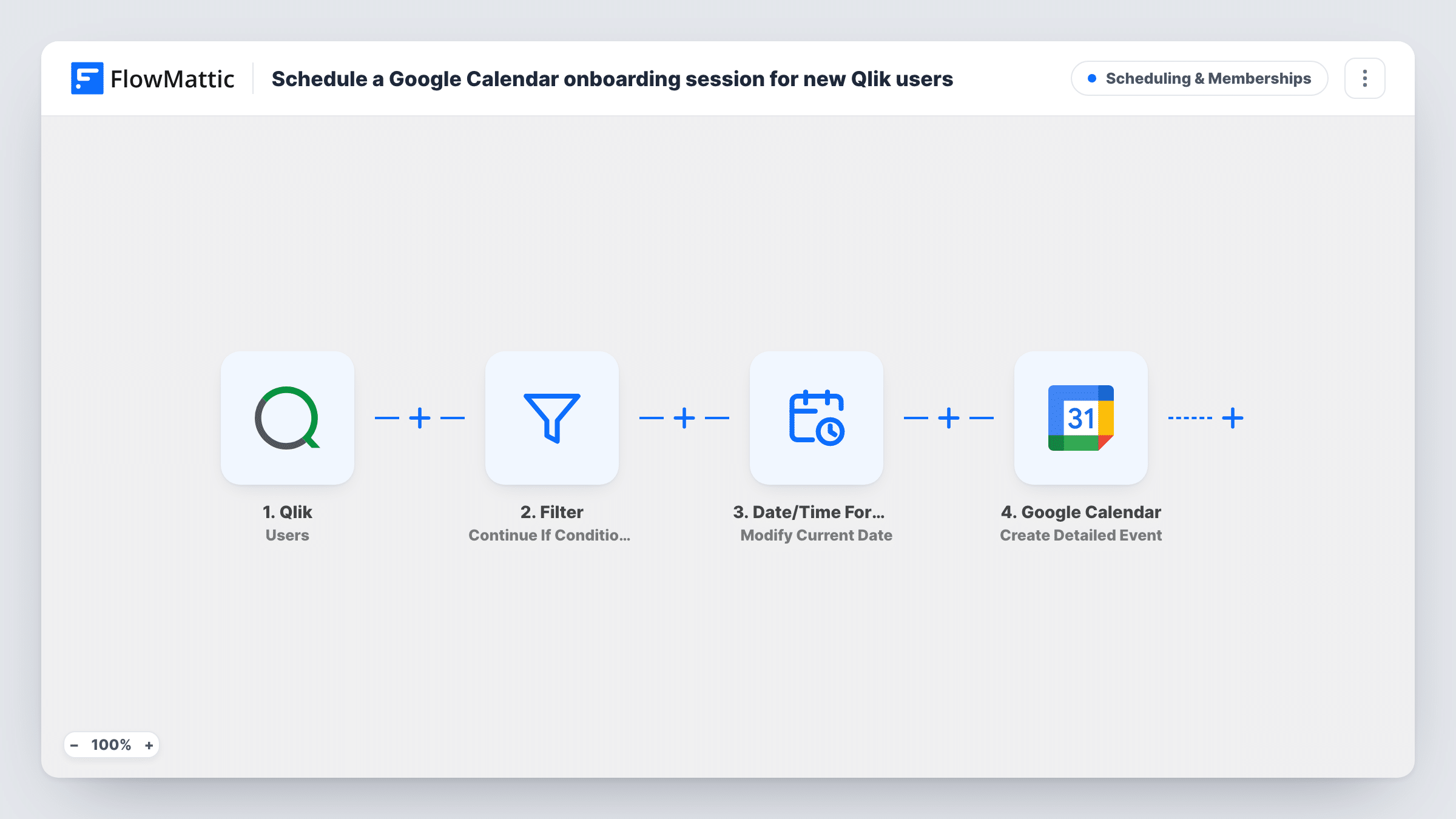Click the FlowMattic logo
This screenshot has height=819, width=1456.
pos(152,78)
